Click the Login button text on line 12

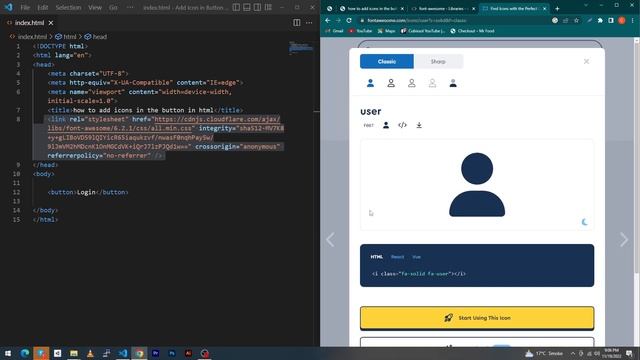[86, 192]
